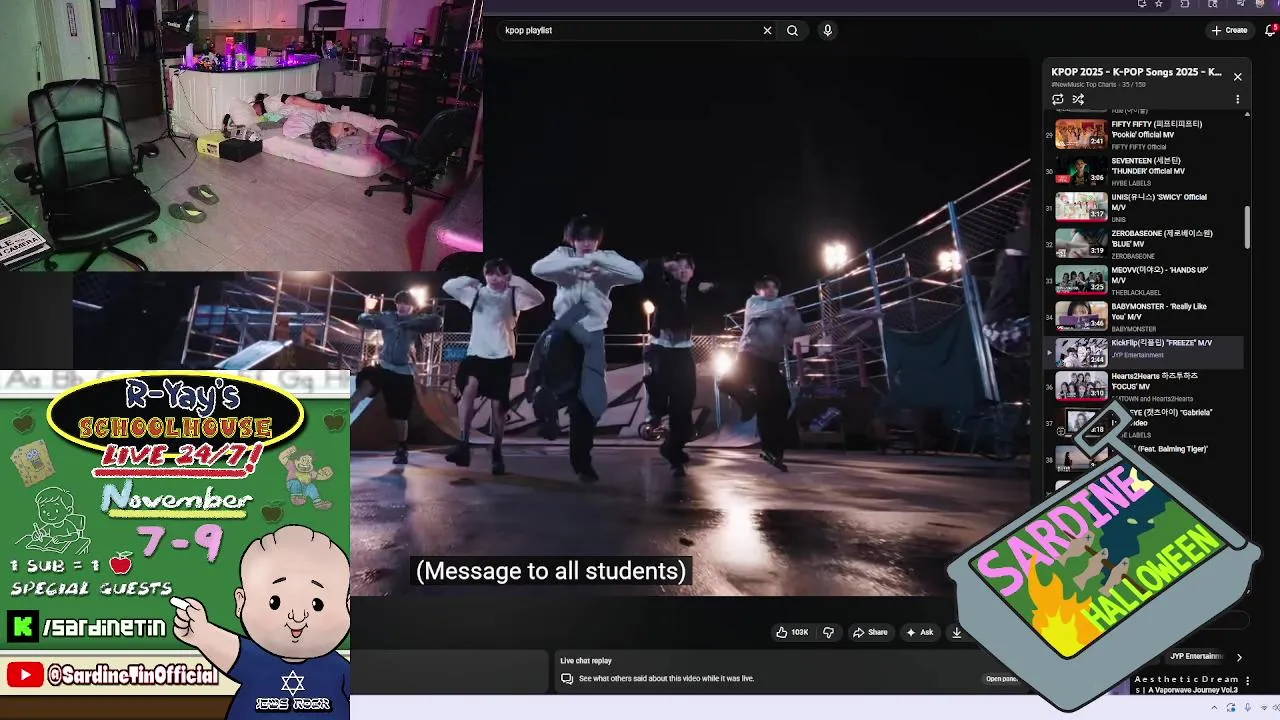Click the Ask AI button

point(919,632)
